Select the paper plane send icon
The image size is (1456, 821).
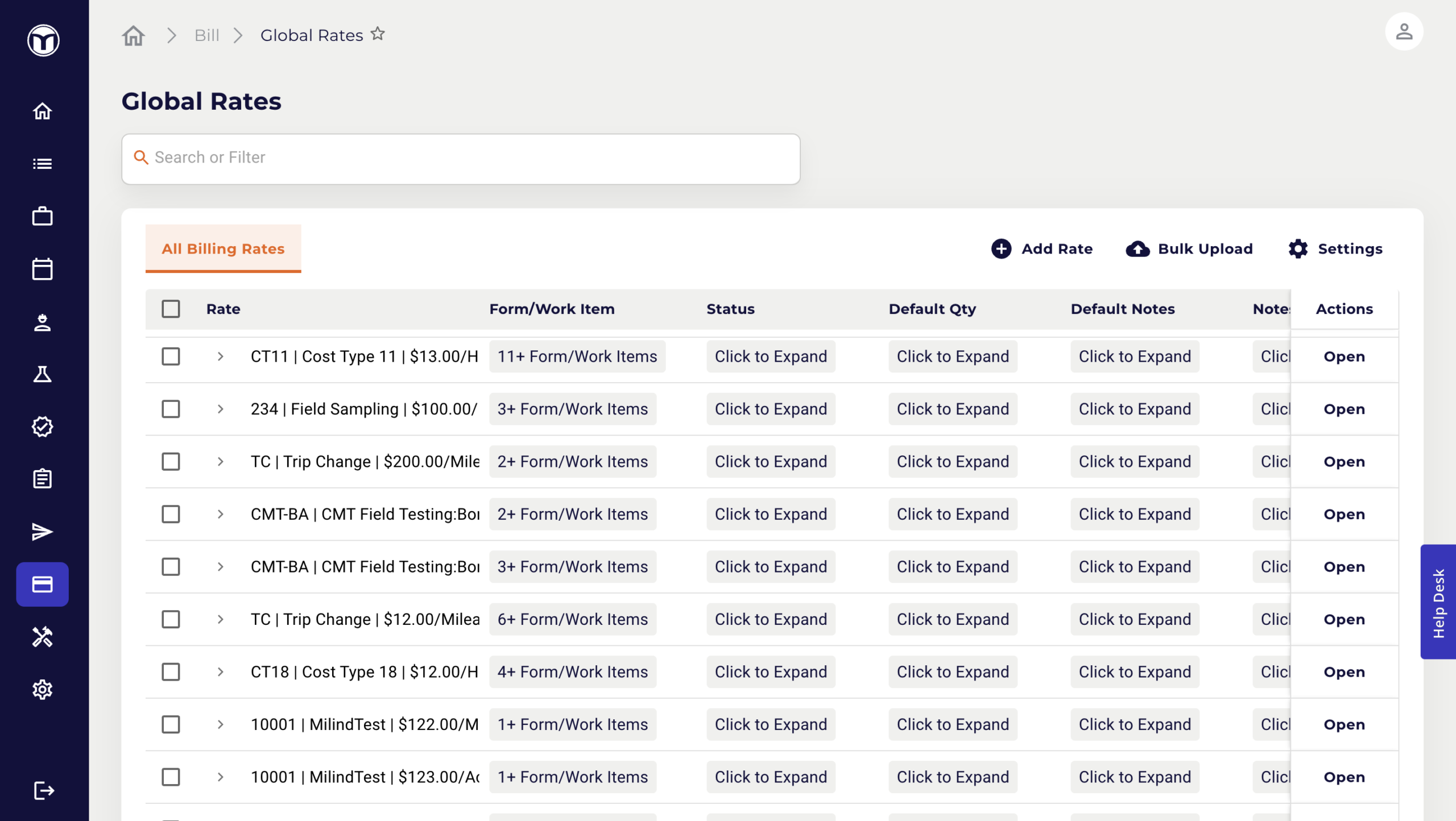[x=43, y=532]
